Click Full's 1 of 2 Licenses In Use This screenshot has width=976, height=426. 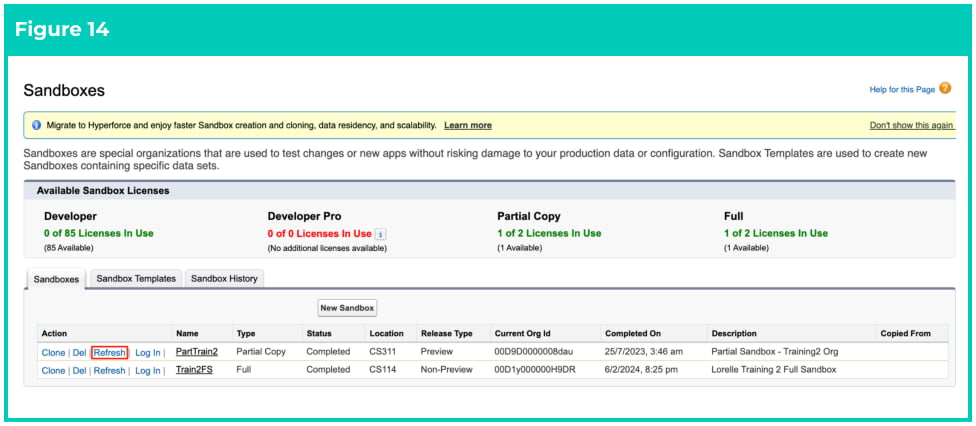pyautogui.click(x=776, y=234)
